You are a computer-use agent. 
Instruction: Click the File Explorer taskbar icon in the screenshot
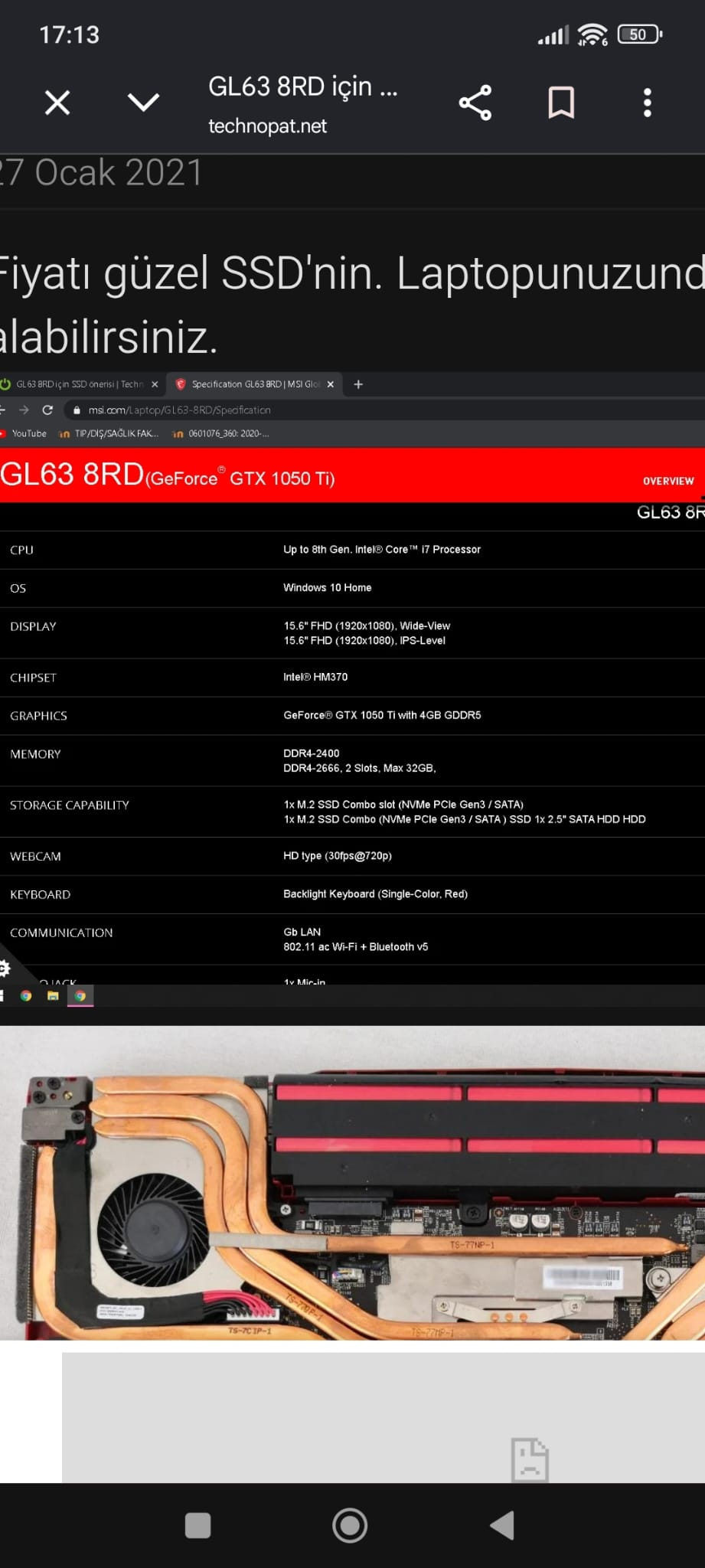(53, 996)
